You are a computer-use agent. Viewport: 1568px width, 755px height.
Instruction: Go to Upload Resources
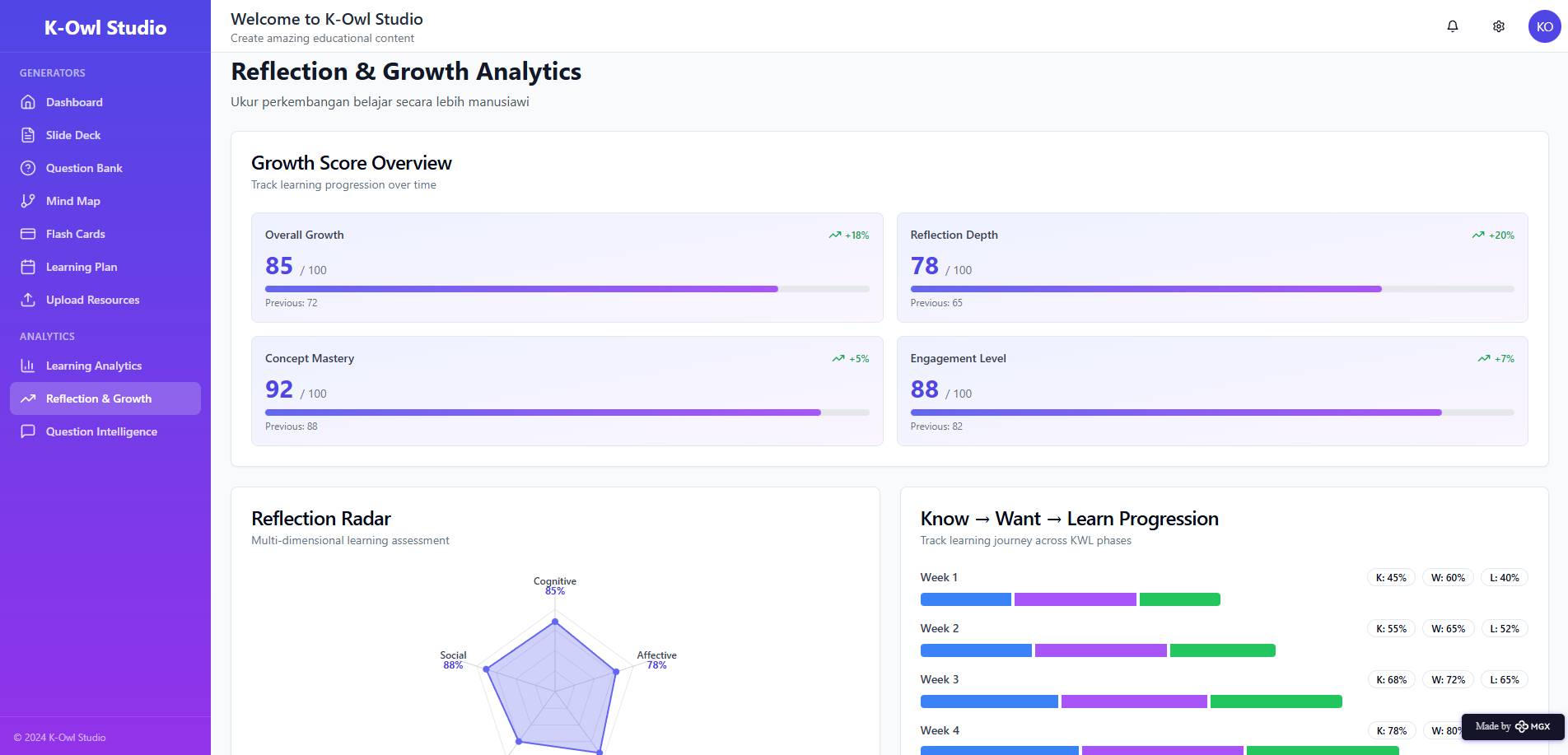105,300
